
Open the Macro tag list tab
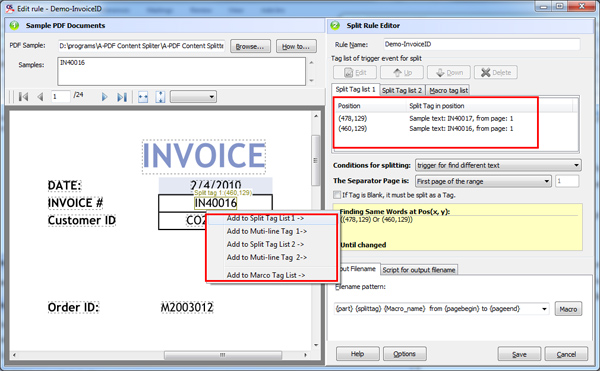click(448, 90)
